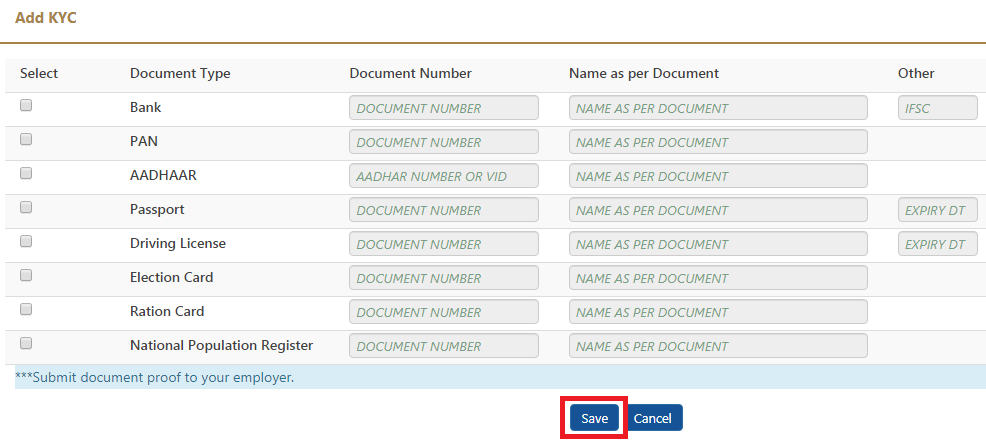Select the PAN document checkbox
Image resolution: width=986 pixels, height=443 pixels.
point(26,140)
